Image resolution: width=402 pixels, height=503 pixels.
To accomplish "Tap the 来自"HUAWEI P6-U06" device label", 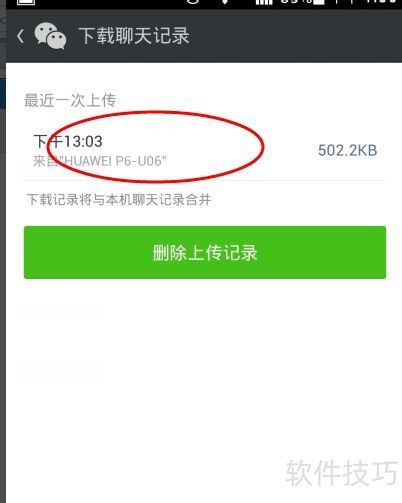I will [x=100, y=161].
